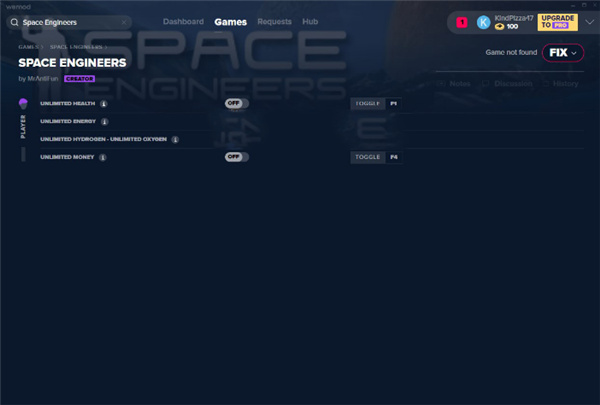Screen dimensions: 600x405
Task: Click the Space Engineers breadcrumb link
Action: pyautogui.click(x=76, y=47)
